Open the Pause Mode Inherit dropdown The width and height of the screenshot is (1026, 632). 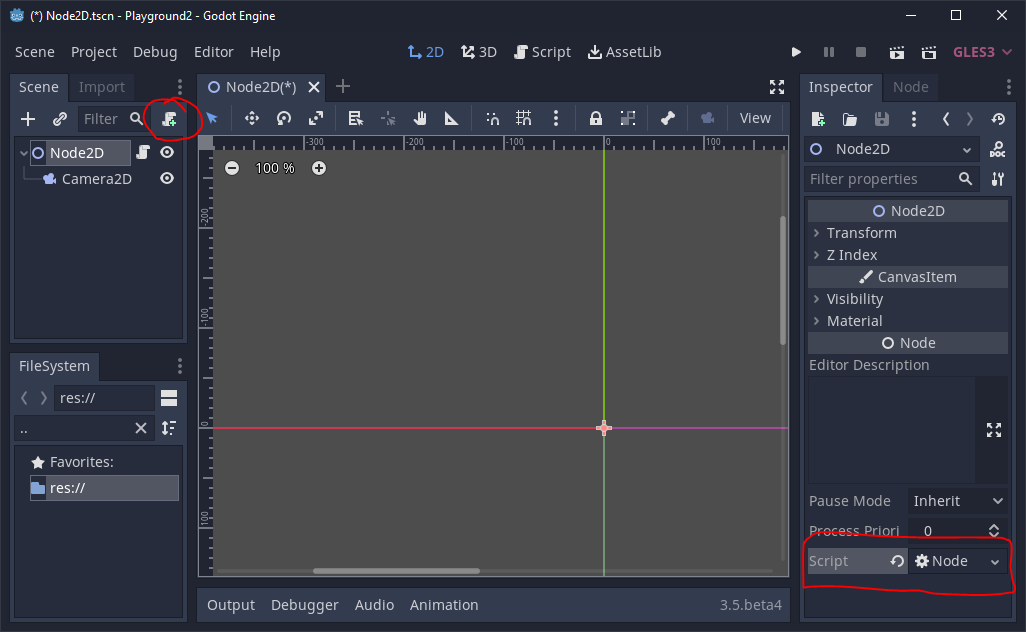958,500
